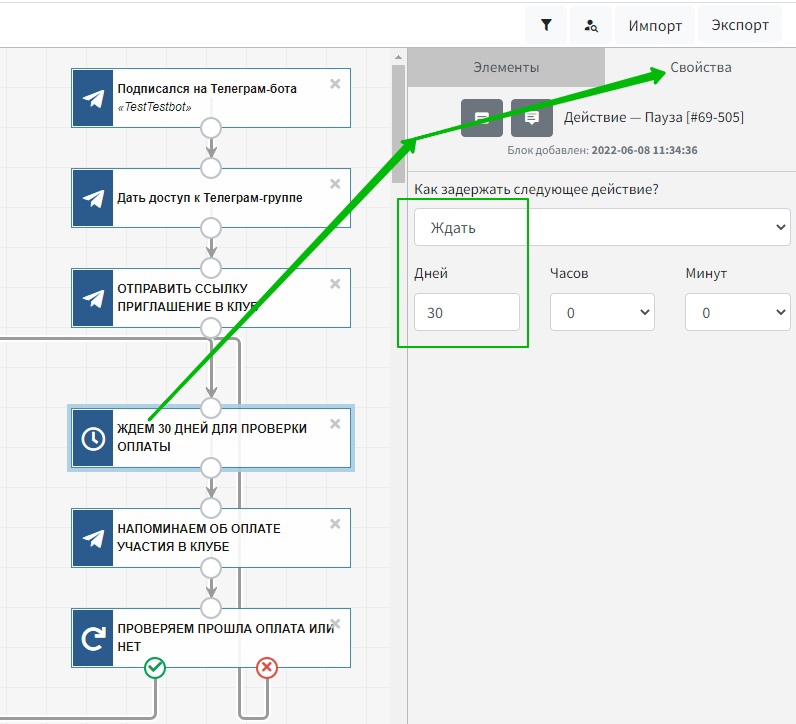Remove the Дать доступ к Телеграм-группе block
Screen dimensions: 796x724
click(335, 184)
